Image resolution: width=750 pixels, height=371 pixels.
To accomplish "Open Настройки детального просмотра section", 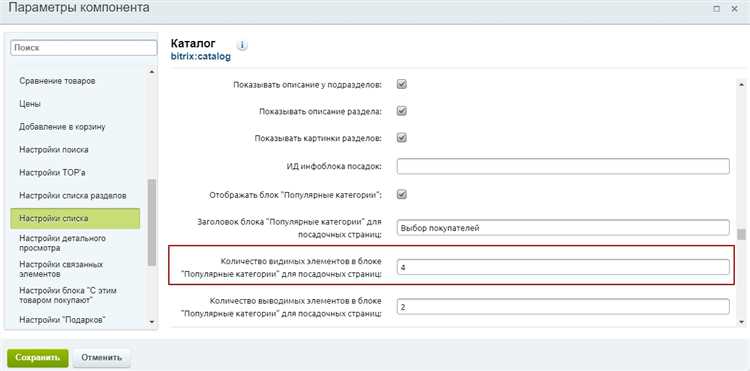I will [63, 243].
